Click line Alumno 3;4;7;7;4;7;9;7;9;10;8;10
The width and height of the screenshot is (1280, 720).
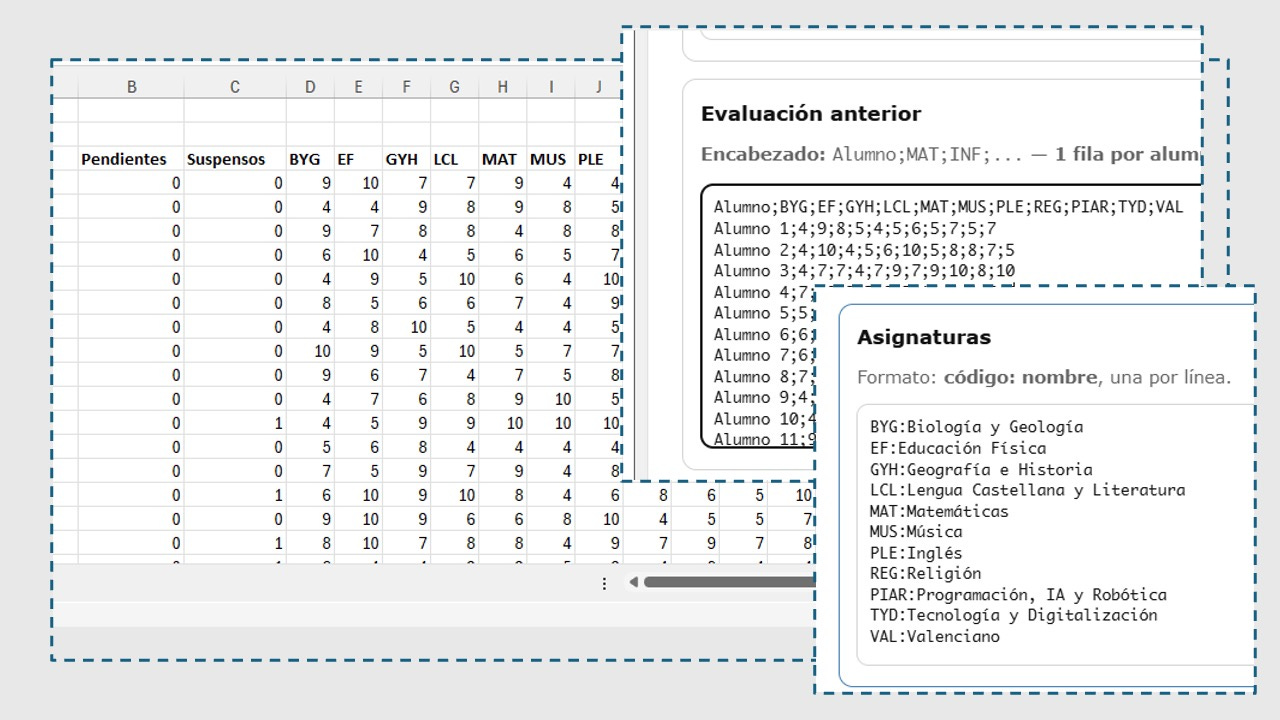(864, 270)
